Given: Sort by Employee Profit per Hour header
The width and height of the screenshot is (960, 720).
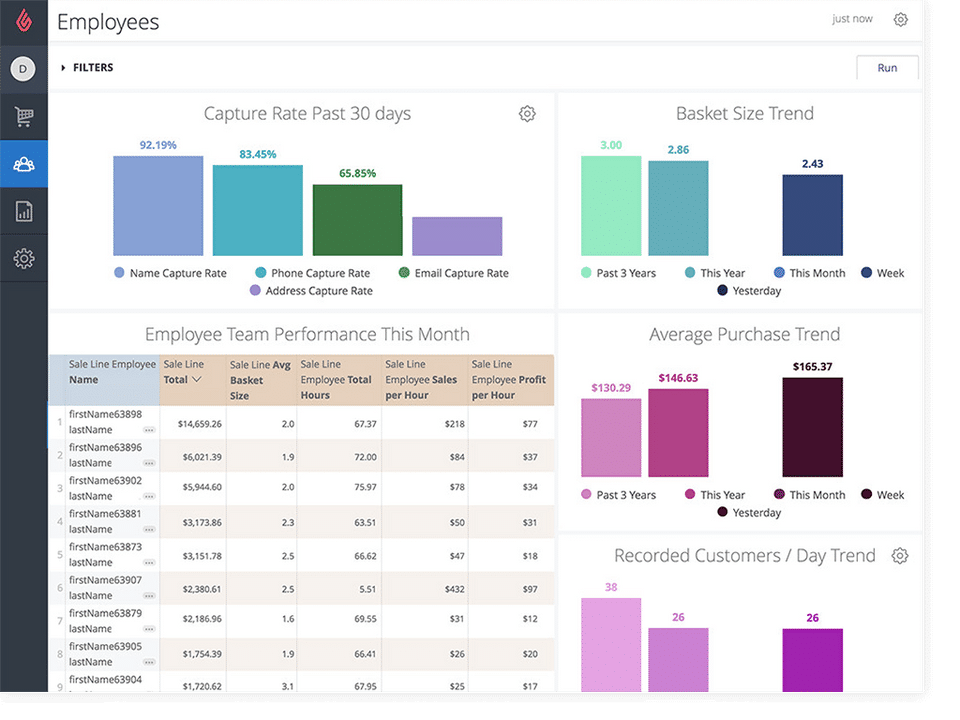Looking at the screenshot, I should coord(509,380).
